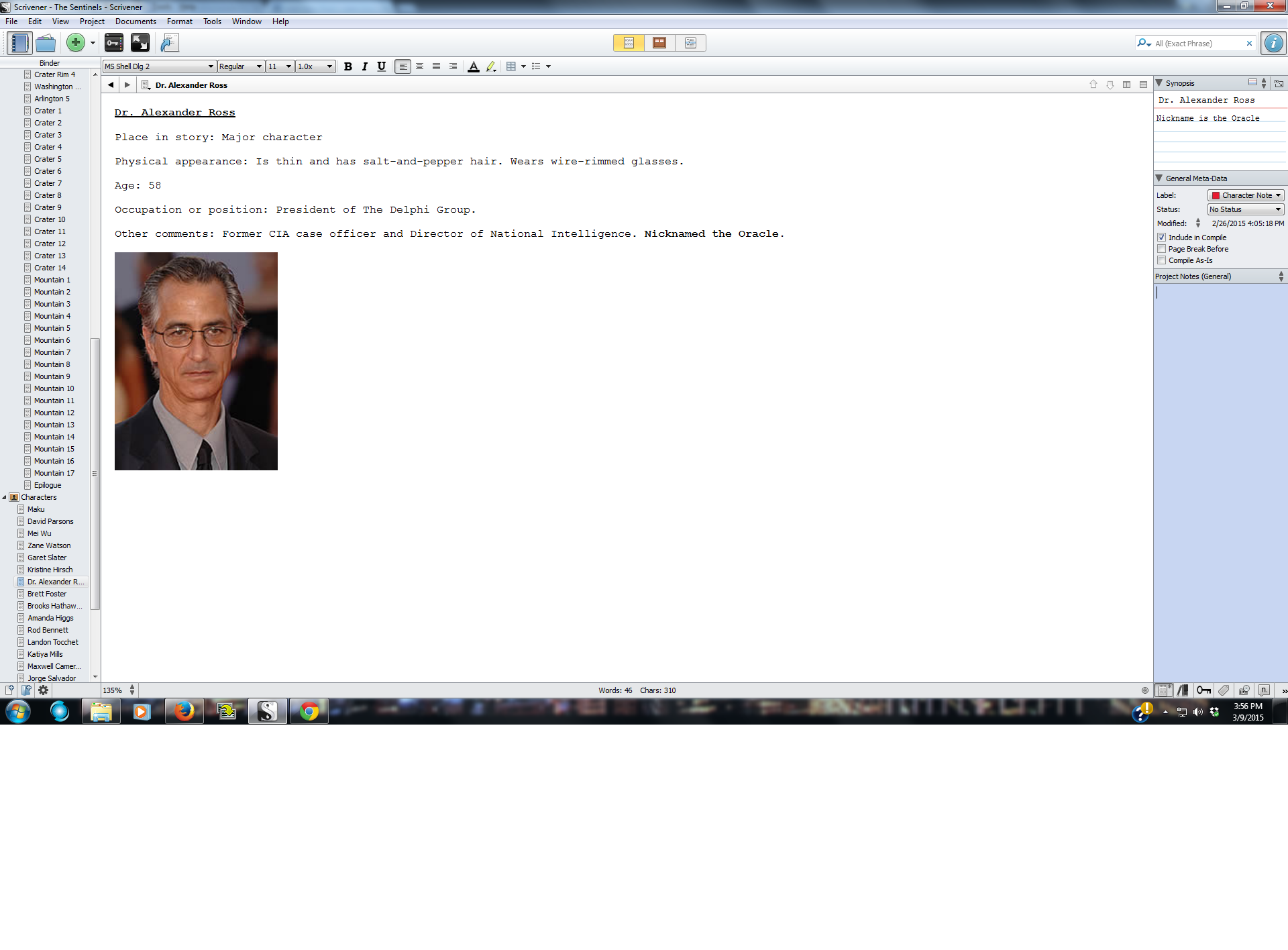Viewport: 1288px width, 950px height.
Task: Open the list style dropdown arrow
Action: [548, 66]
